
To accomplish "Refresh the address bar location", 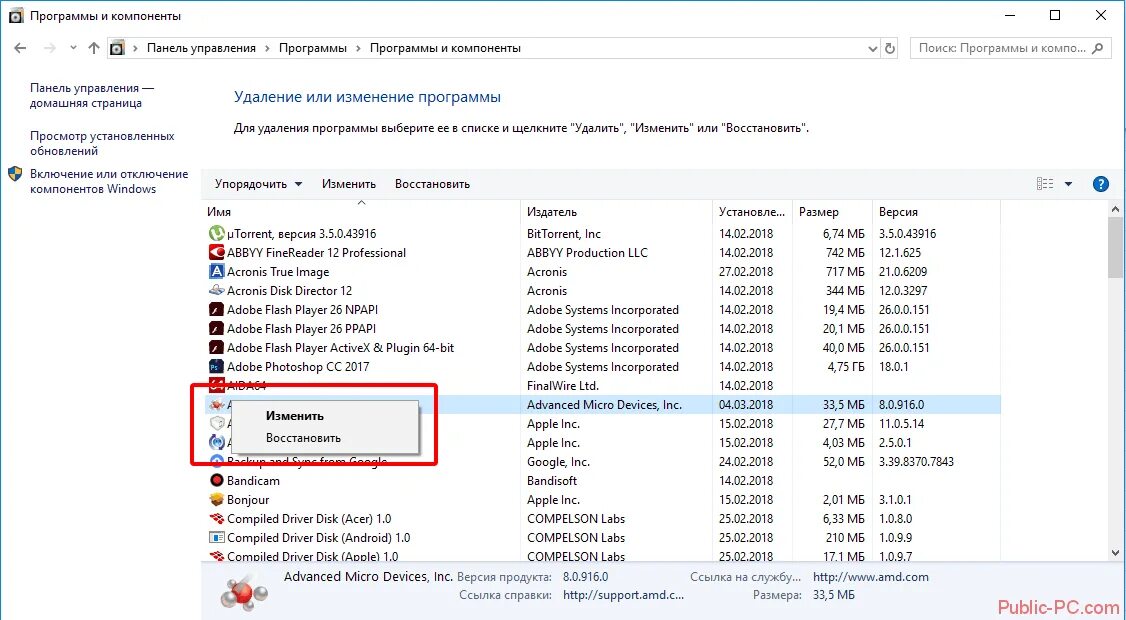I will (890, 49).
